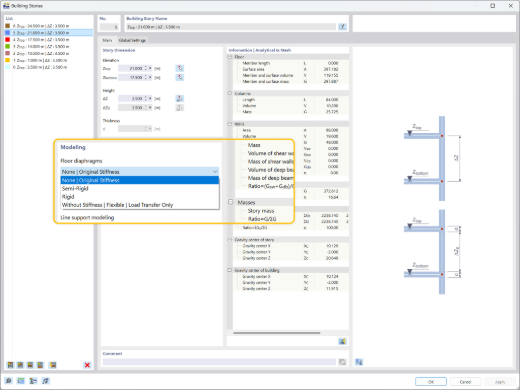
Task: Click yellow color swatch of story 1
Action: [8, 60]
